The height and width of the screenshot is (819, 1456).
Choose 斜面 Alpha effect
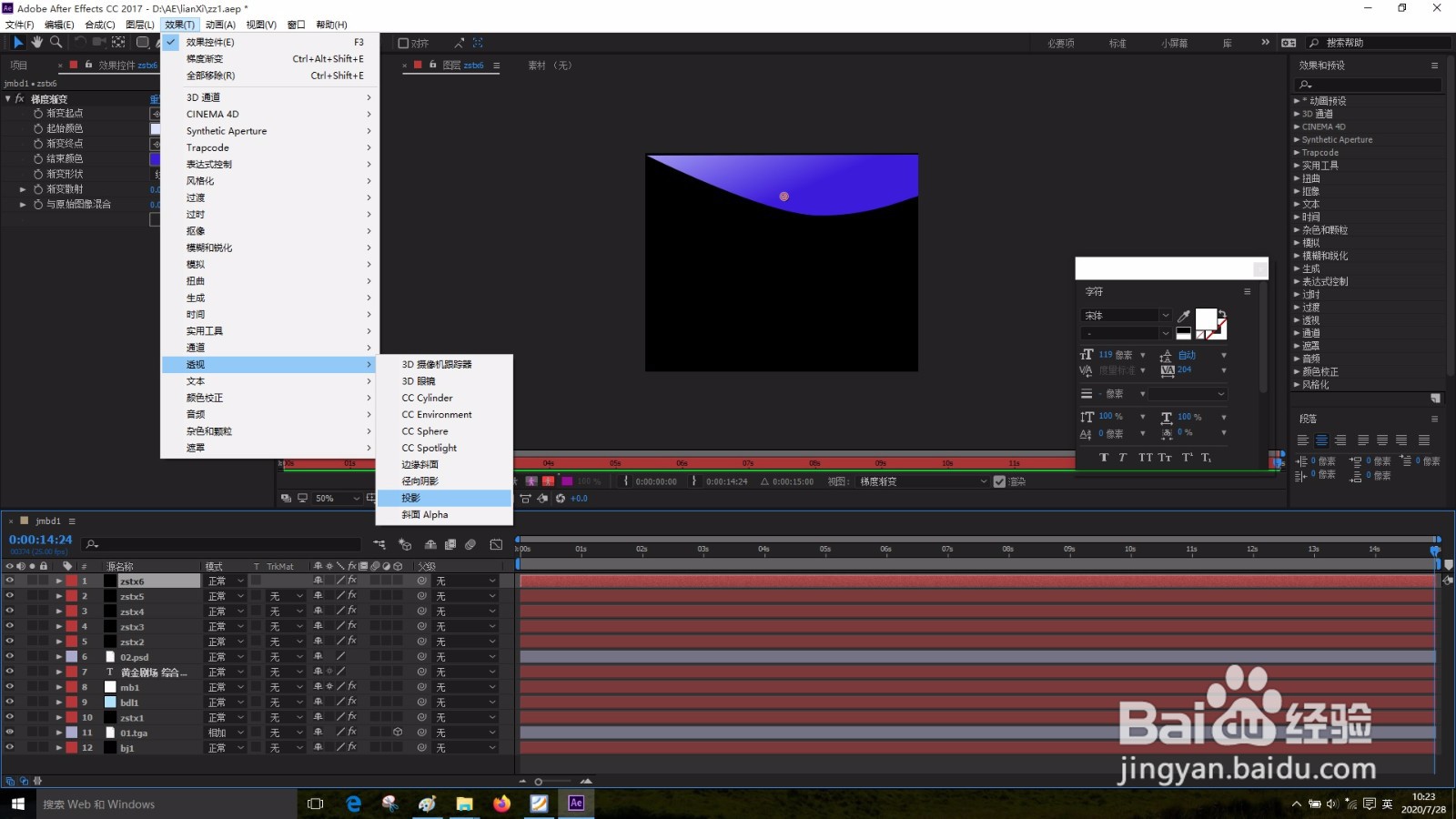click(444, 514)
